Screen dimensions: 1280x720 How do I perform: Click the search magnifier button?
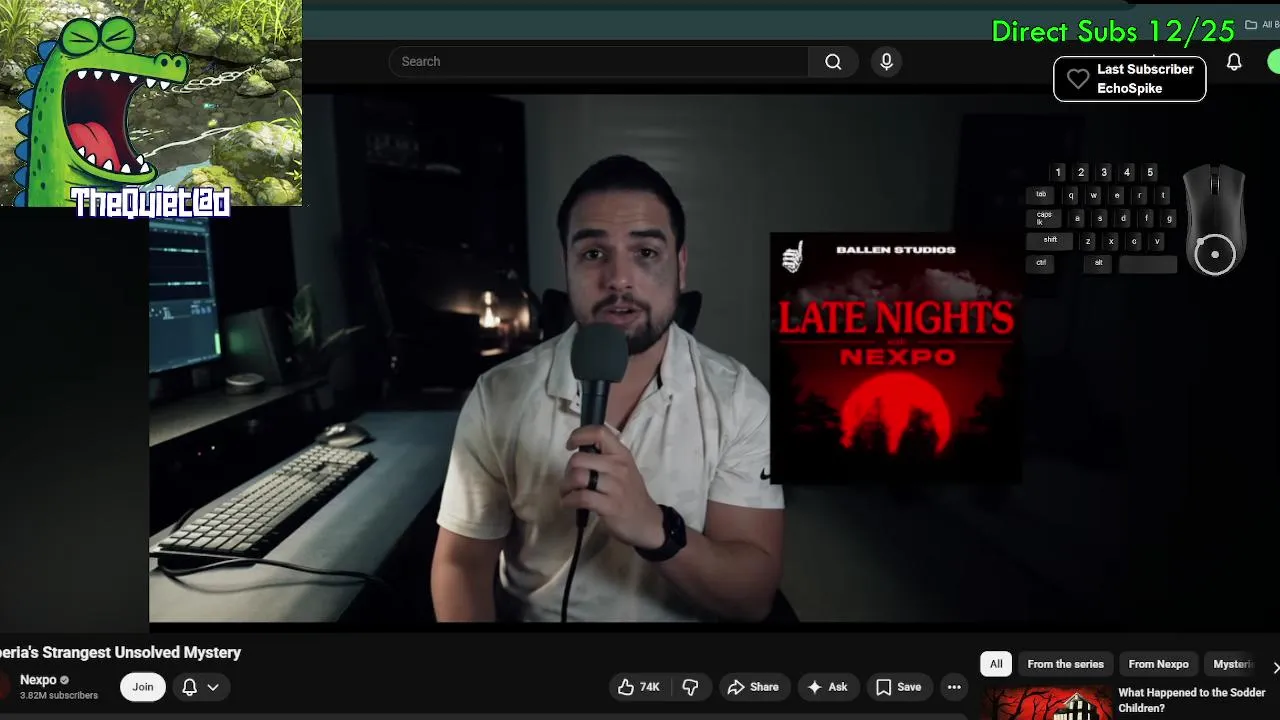tap(833, 62)
